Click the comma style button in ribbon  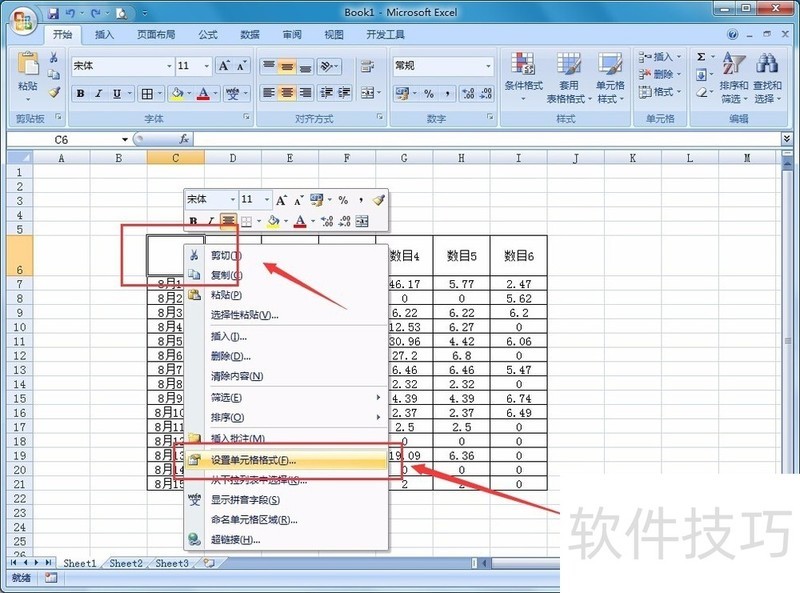tap(447, 93)
